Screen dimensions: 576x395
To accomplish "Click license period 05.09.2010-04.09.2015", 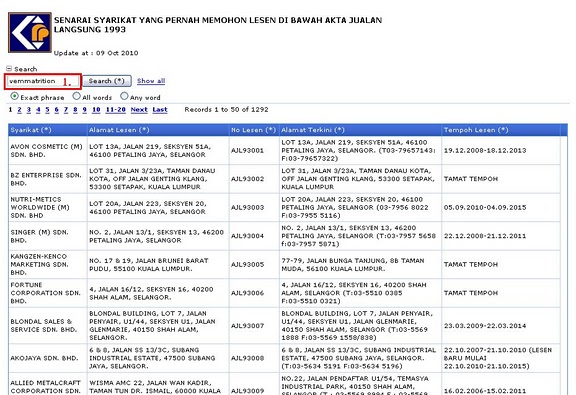I will (x=485, y=208).
